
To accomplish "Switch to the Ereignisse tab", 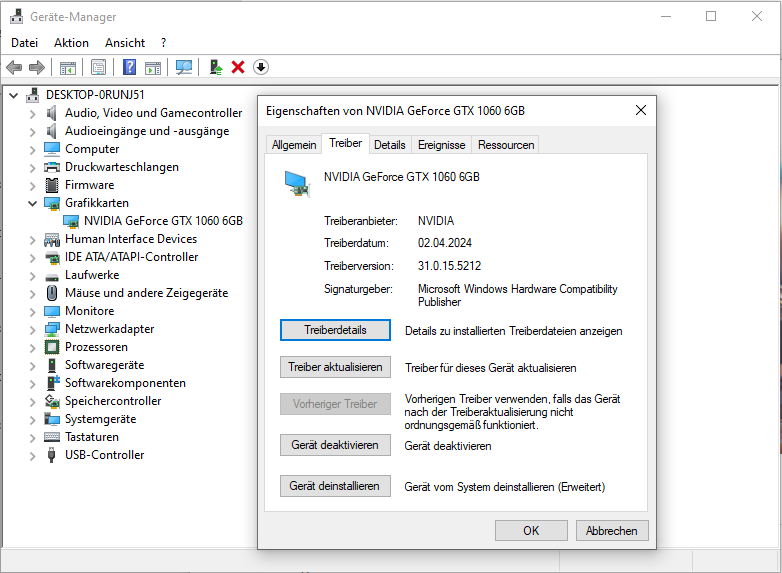I will point(441,145).
